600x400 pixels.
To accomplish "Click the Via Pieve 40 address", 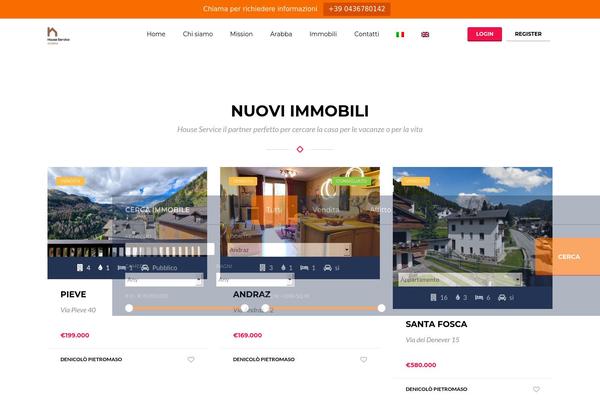I will pyautogui.click(x=78, y=310).
